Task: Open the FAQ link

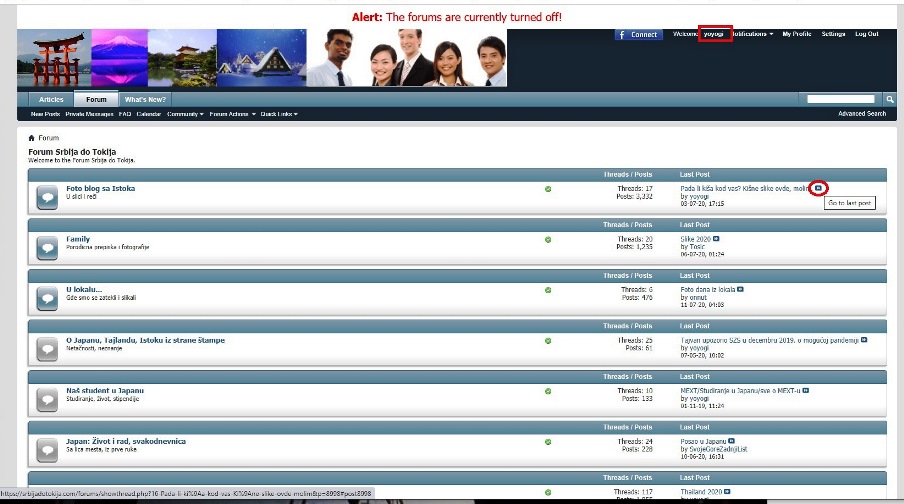Action: [125, 114]
